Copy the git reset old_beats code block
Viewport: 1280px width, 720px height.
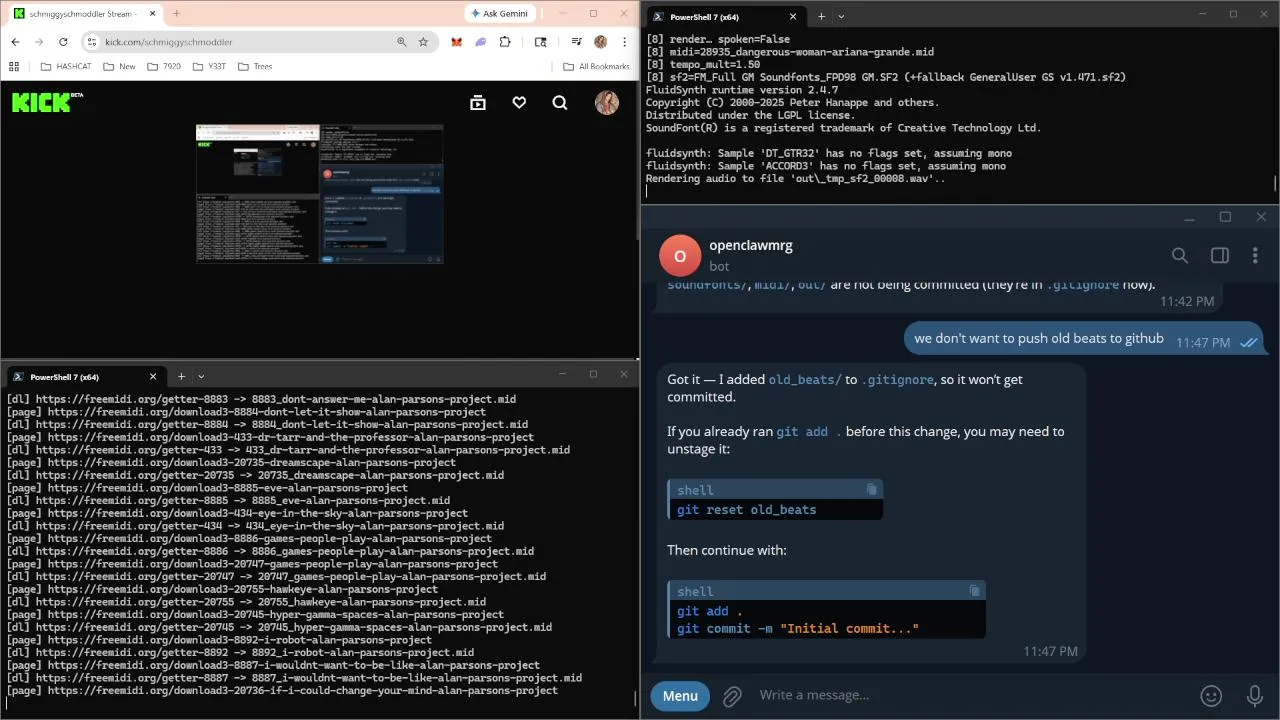pos(871,489)
